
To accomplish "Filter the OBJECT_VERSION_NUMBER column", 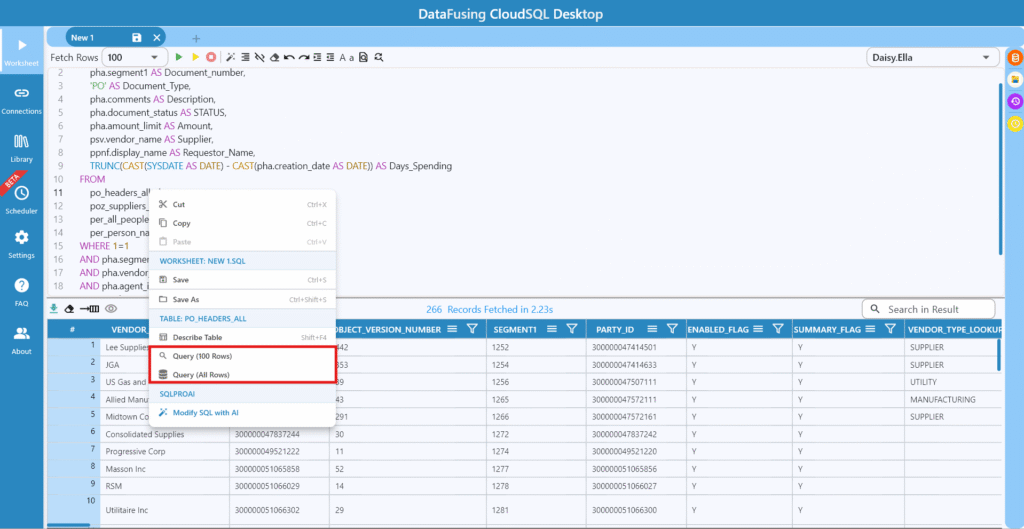I will 472,329.
